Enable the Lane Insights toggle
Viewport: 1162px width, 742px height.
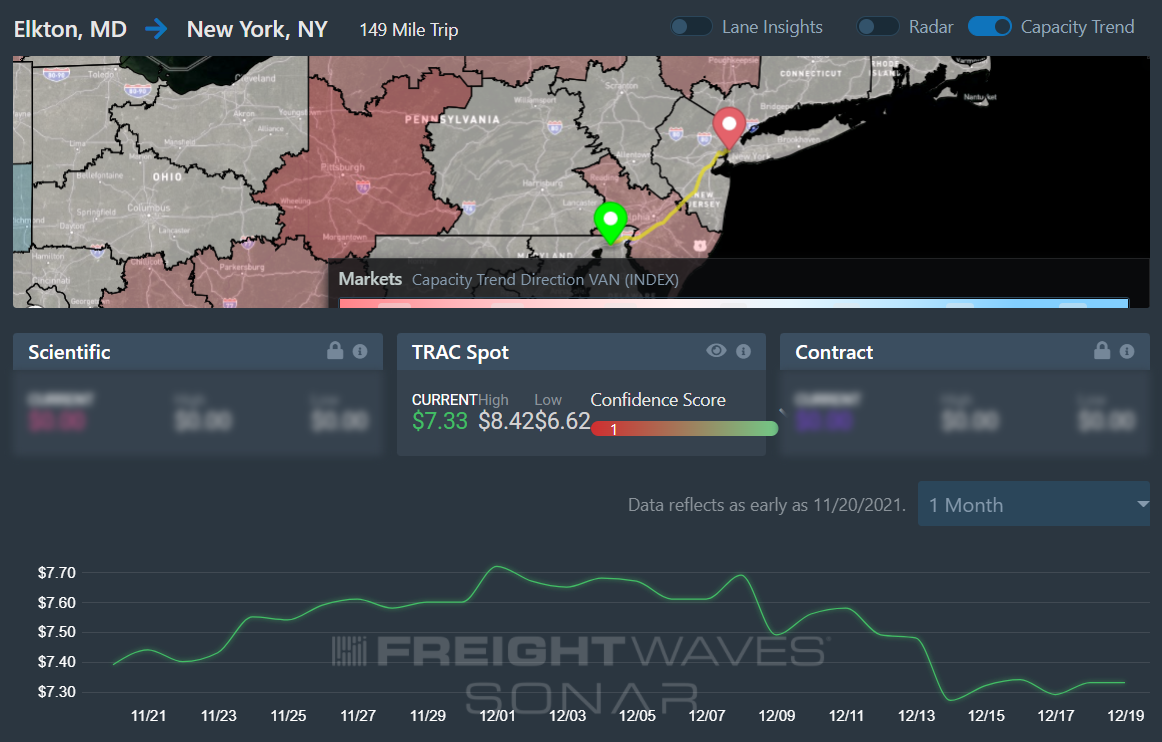coord(691,27)
